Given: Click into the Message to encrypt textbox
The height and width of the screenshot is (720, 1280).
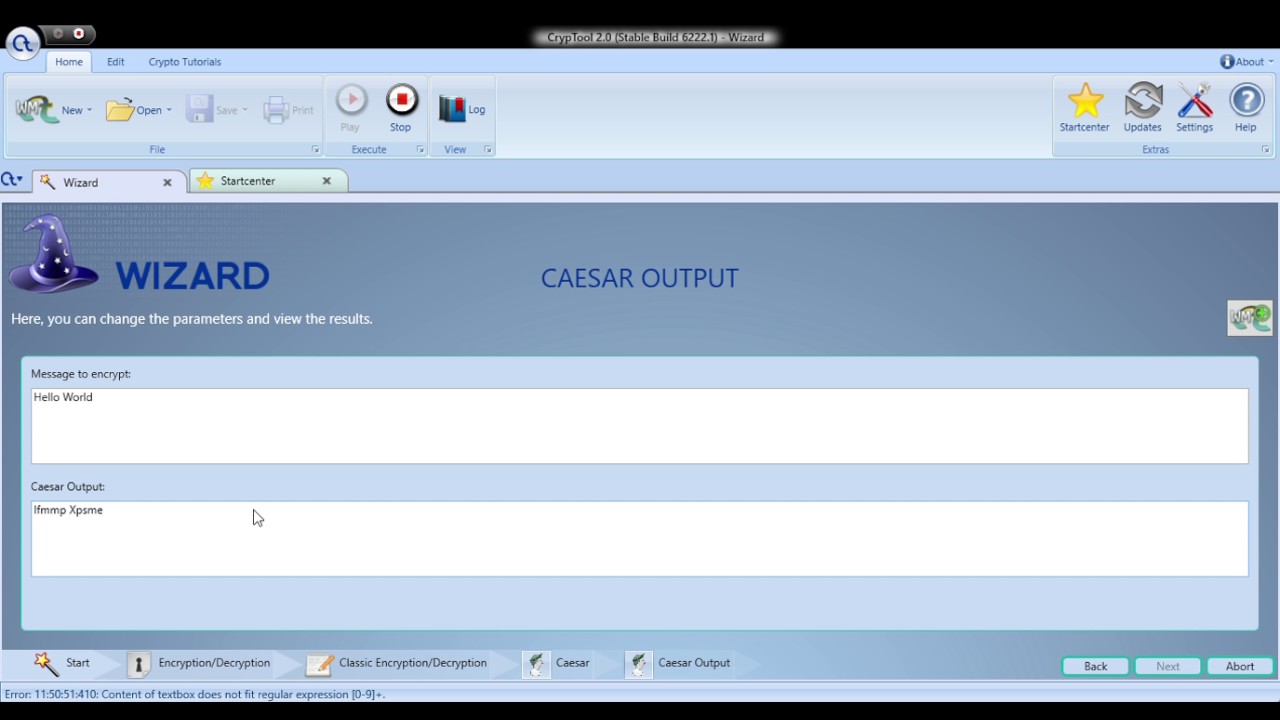Looking at the screenshot, I should click(x=640, y=426).
